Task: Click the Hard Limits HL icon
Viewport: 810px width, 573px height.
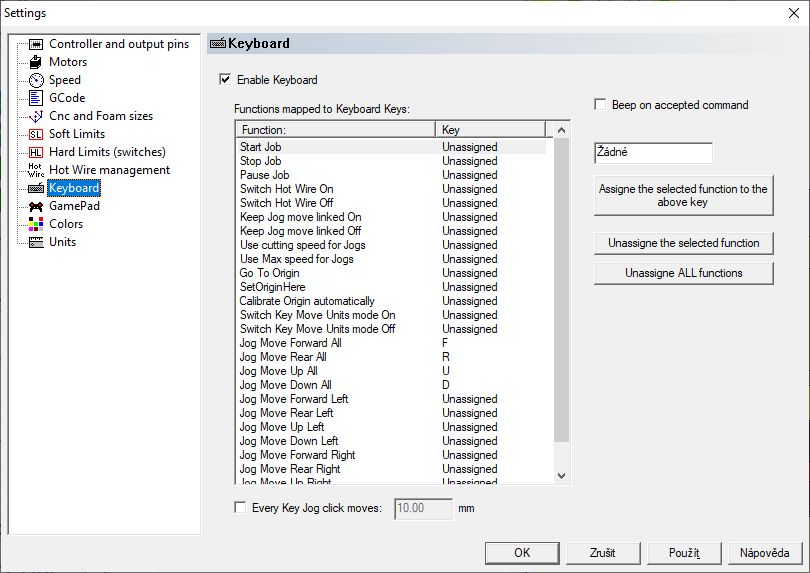Action: point(36,152)
